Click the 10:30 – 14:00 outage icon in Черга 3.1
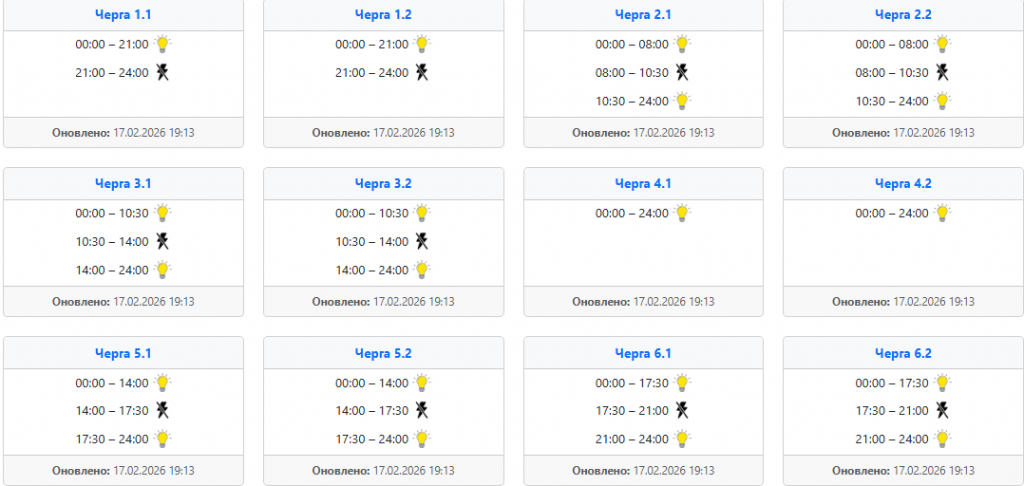The image size is (1024, 486). (162, 241)
